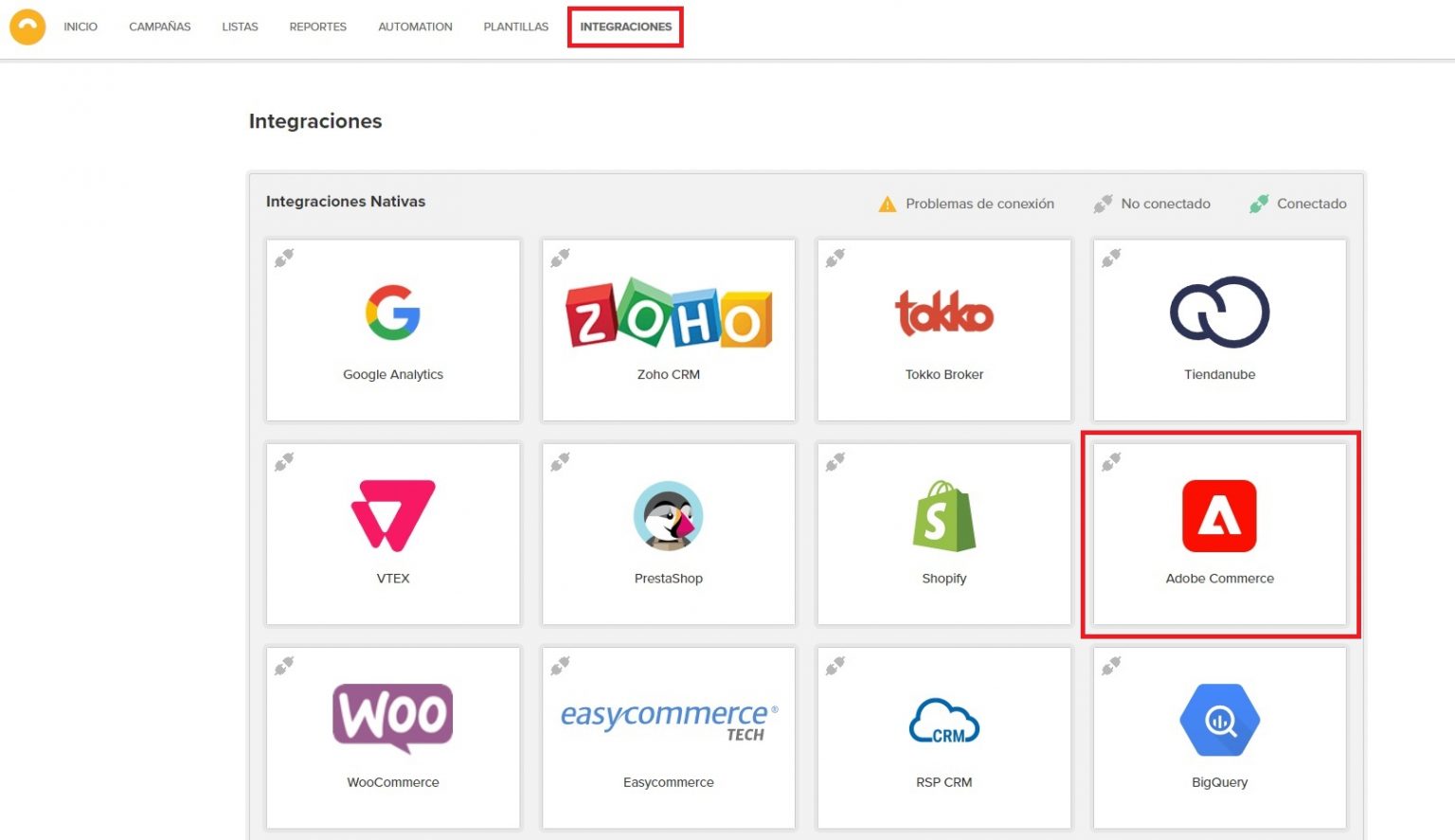
Task: Click the Tiendanube integration logo
Action: pos(1219,313)
